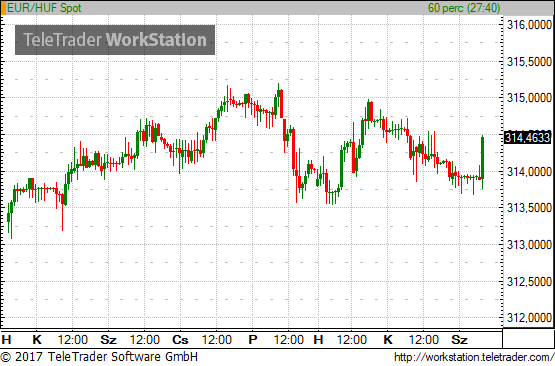Viewport: 555px width, 366px height.
Task: Click the P day marker on time axis
Action: (252, 340)
